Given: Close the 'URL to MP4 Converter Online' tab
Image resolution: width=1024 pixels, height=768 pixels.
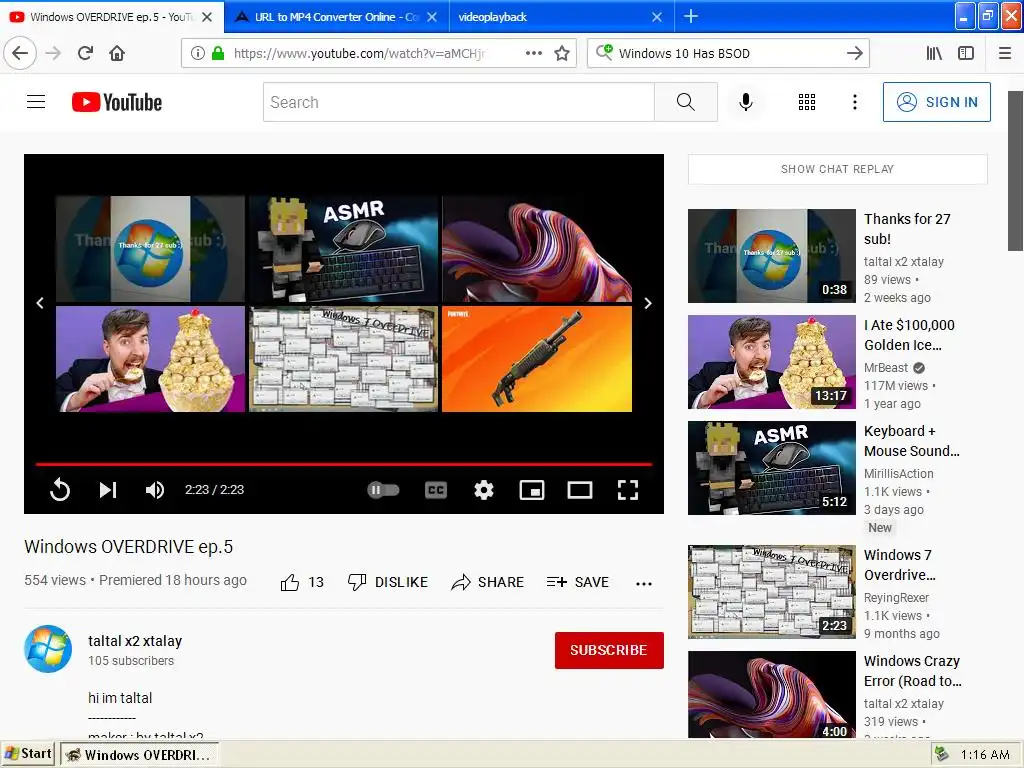Looking at the screenshot, I should click(432, 17).
